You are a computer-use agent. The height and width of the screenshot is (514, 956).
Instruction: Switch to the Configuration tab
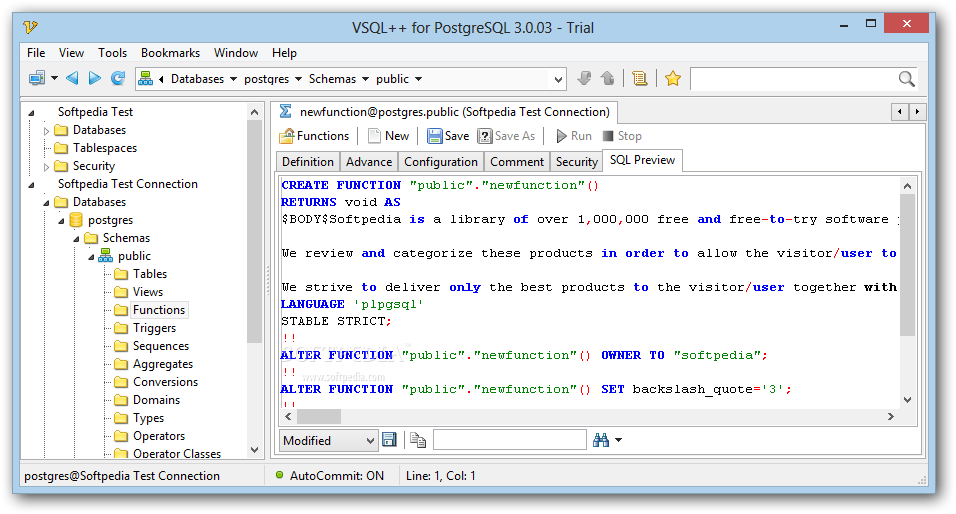pyautogui.click(x=441, y=162)
